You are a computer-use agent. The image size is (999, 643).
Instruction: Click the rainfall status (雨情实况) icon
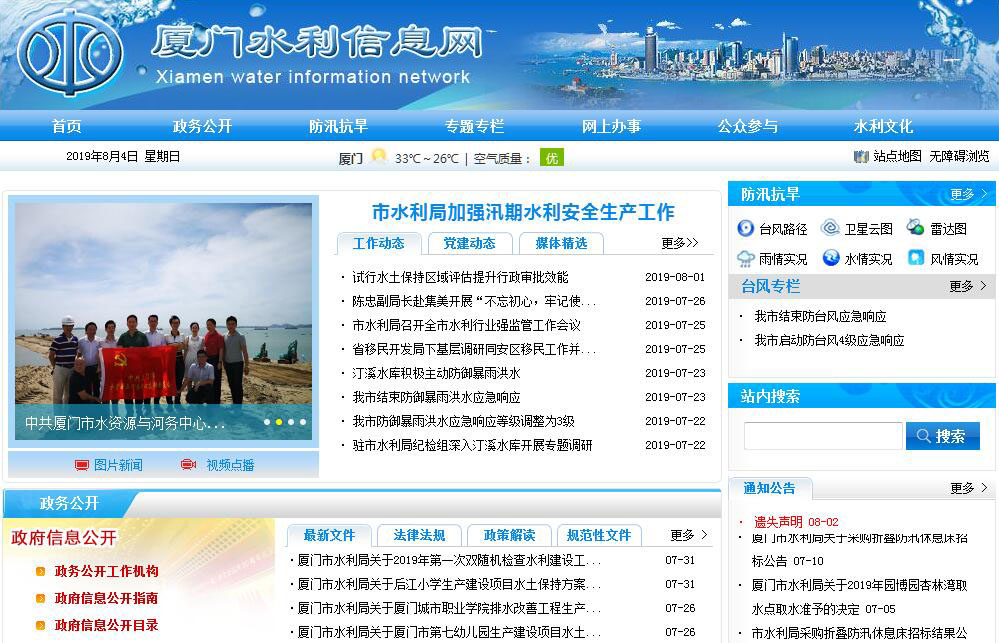coord(745,258)
